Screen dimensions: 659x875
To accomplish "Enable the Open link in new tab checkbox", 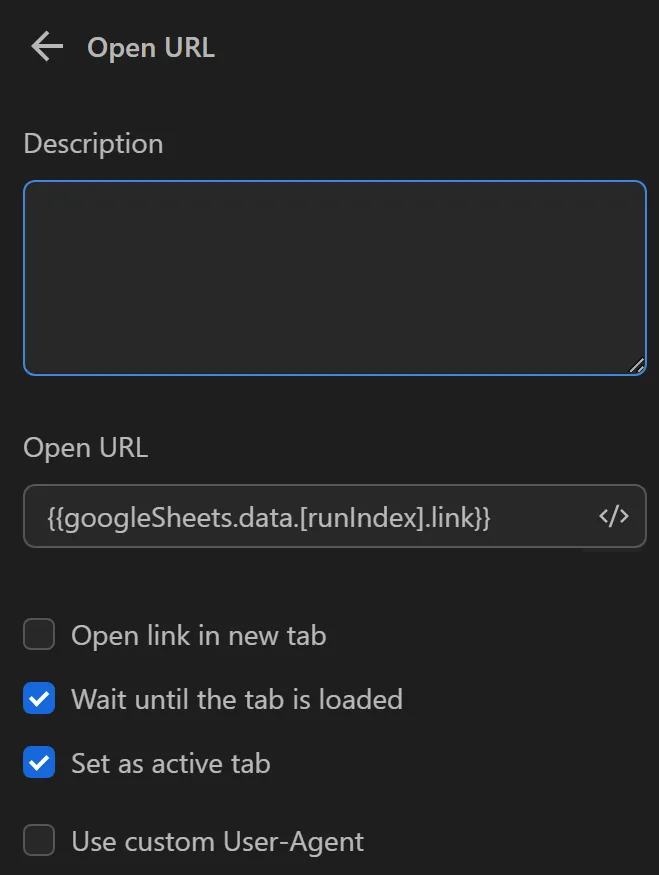I will 38,634.
